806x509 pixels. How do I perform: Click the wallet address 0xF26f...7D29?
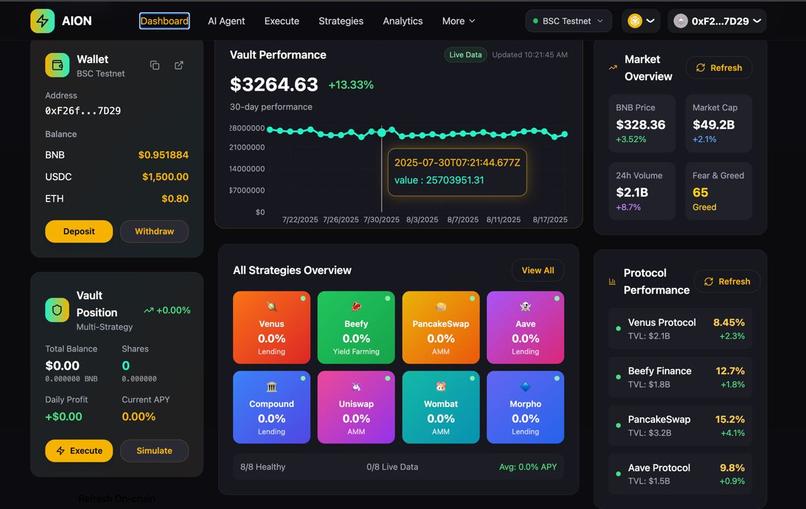click(x=83, y=111)
